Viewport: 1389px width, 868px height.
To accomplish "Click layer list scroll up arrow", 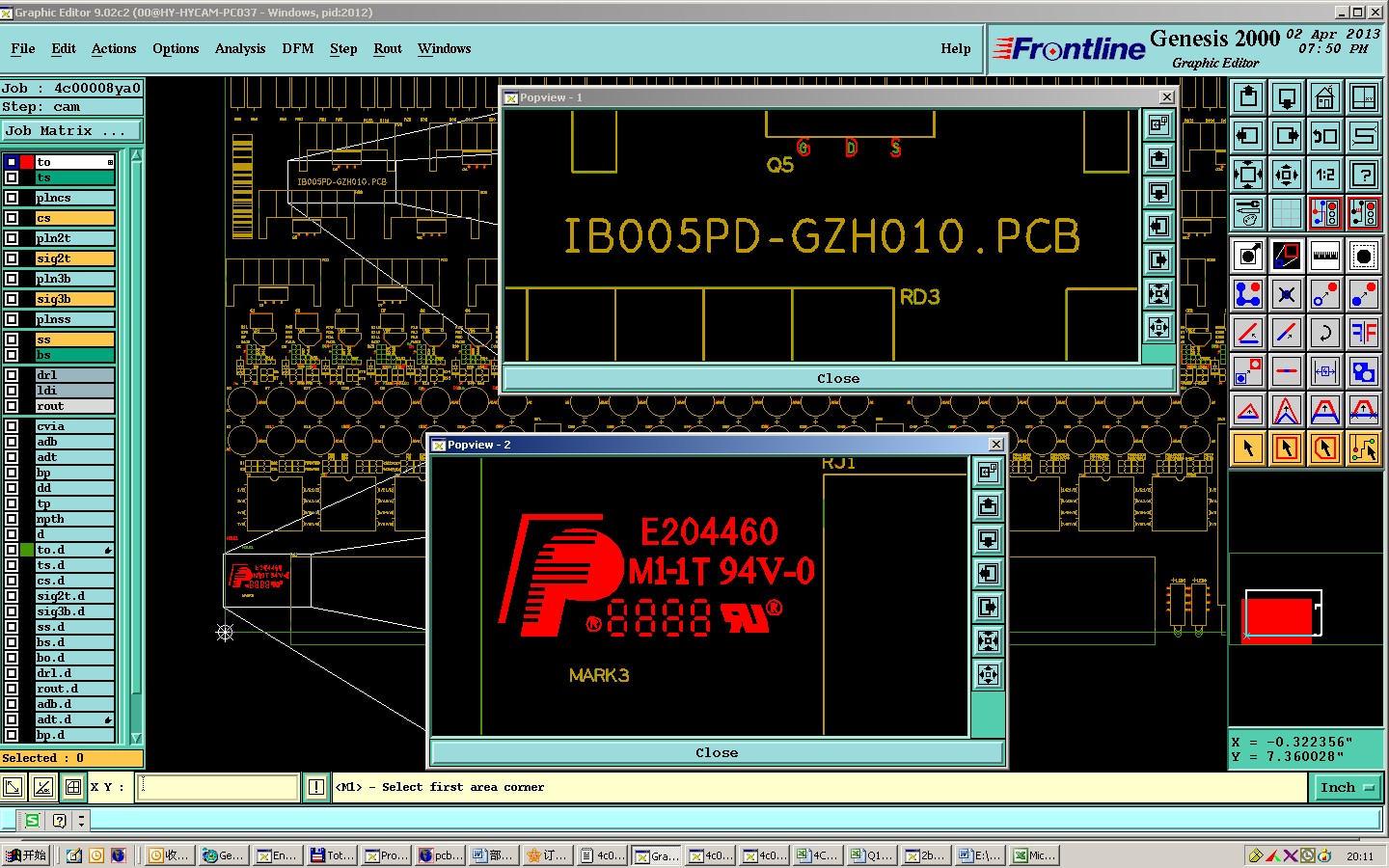I will click(x=136, y=155).
